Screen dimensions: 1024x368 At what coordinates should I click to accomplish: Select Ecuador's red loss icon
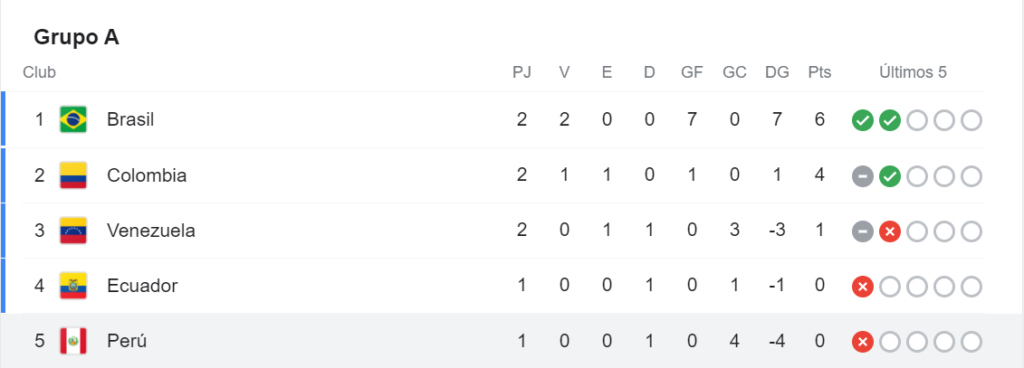(x=863, y=286)
